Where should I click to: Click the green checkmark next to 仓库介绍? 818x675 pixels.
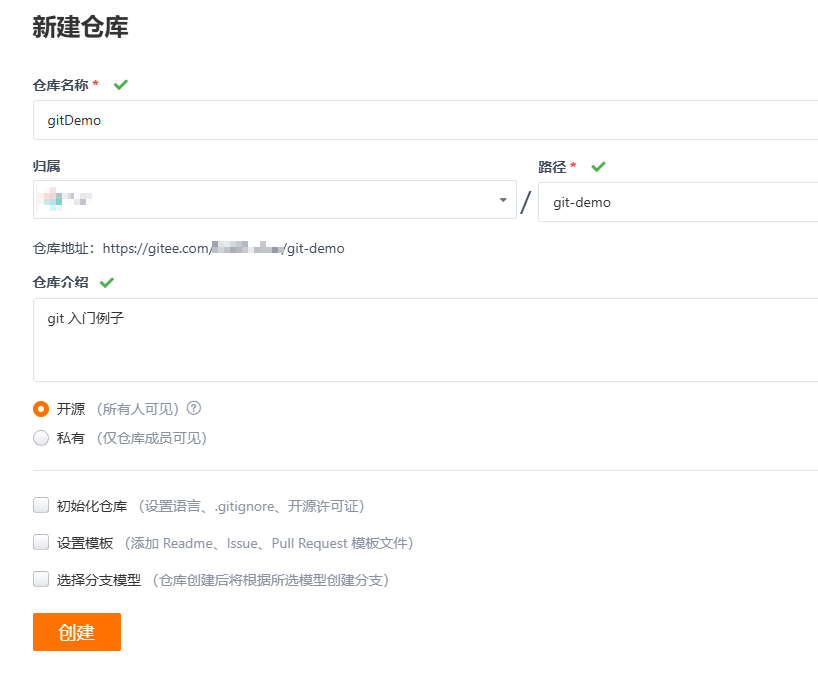tap(107, 282)
